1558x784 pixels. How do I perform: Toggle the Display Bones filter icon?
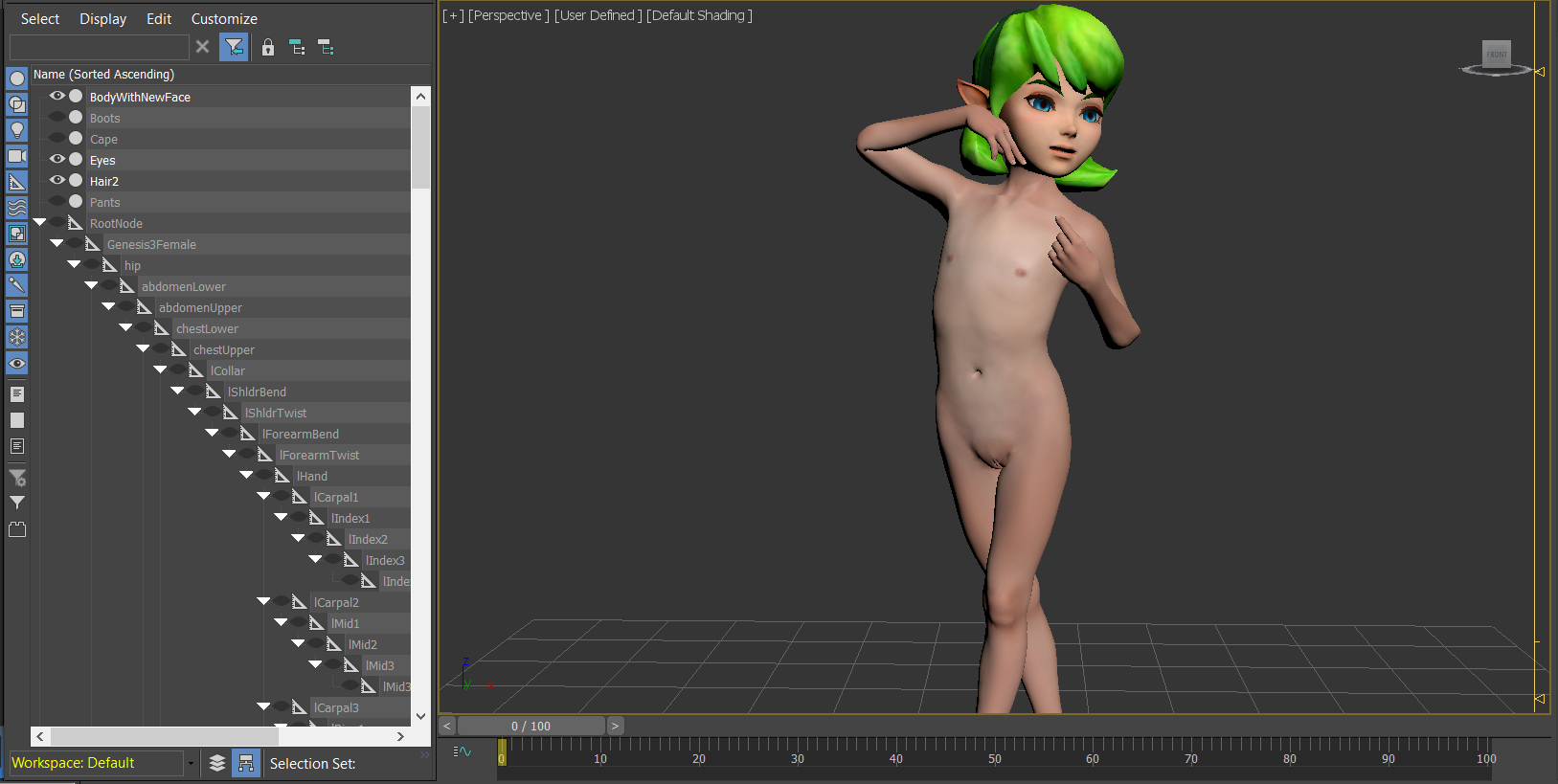tap(17, 285)
